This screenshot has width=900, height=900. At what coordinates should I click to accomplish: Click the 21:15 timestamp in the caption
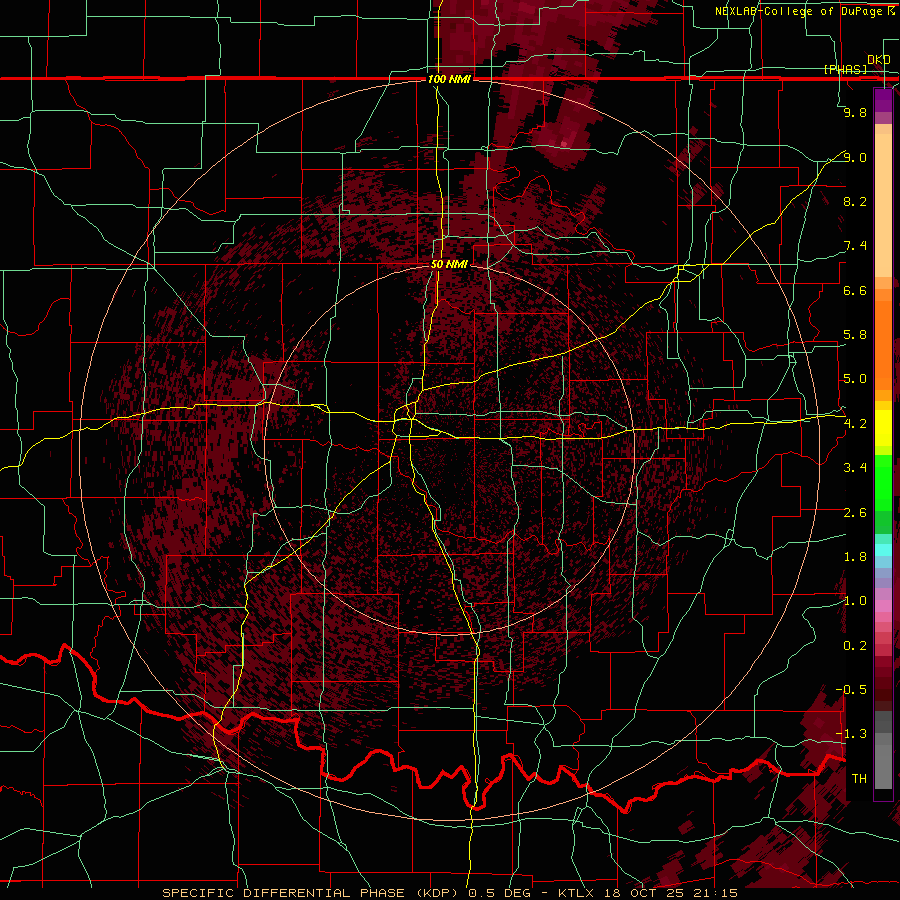(x=715, y=893)
